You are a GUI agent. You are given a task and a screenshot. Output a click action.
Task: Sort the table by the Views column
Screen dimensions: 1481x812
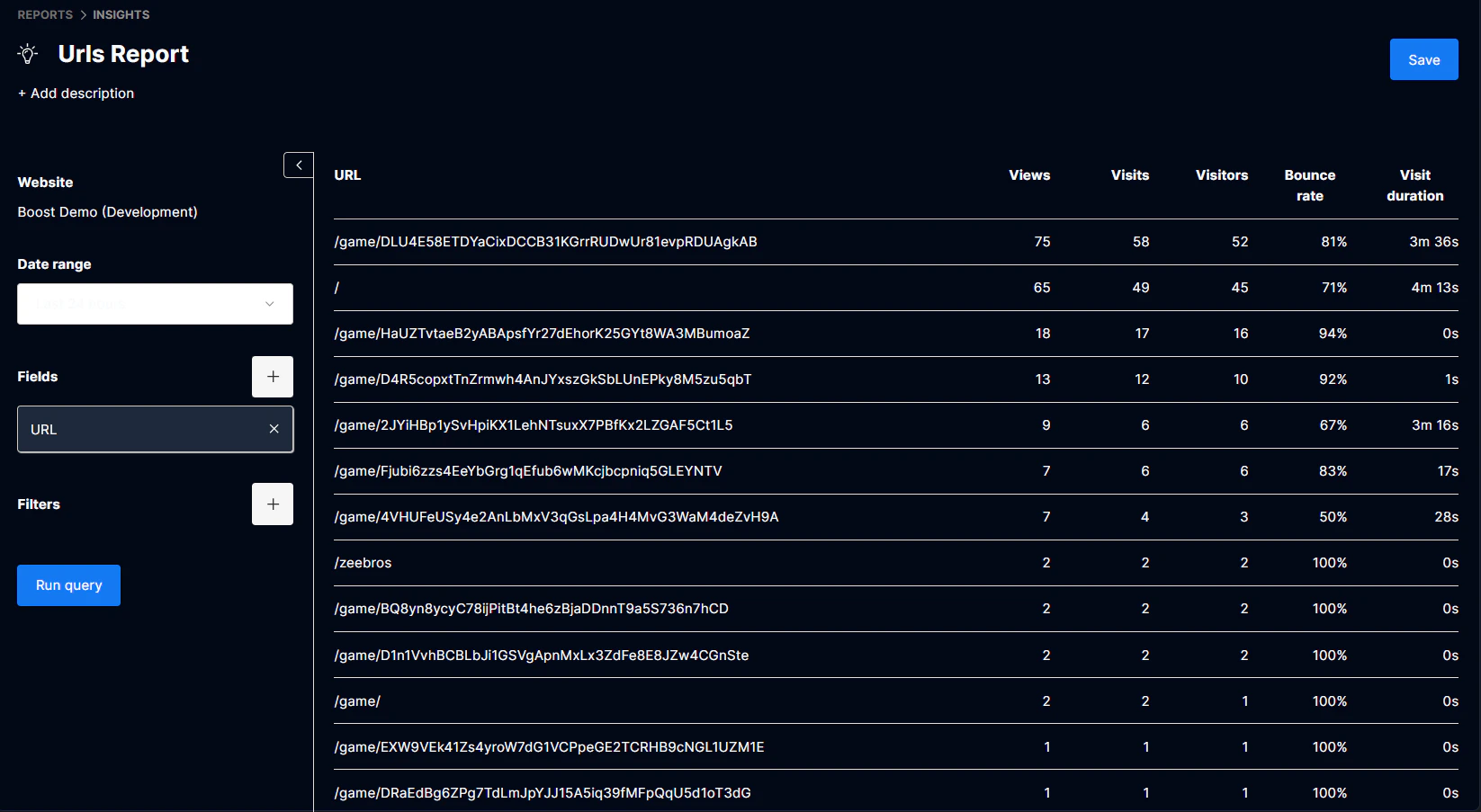(x=1028, y=175)
